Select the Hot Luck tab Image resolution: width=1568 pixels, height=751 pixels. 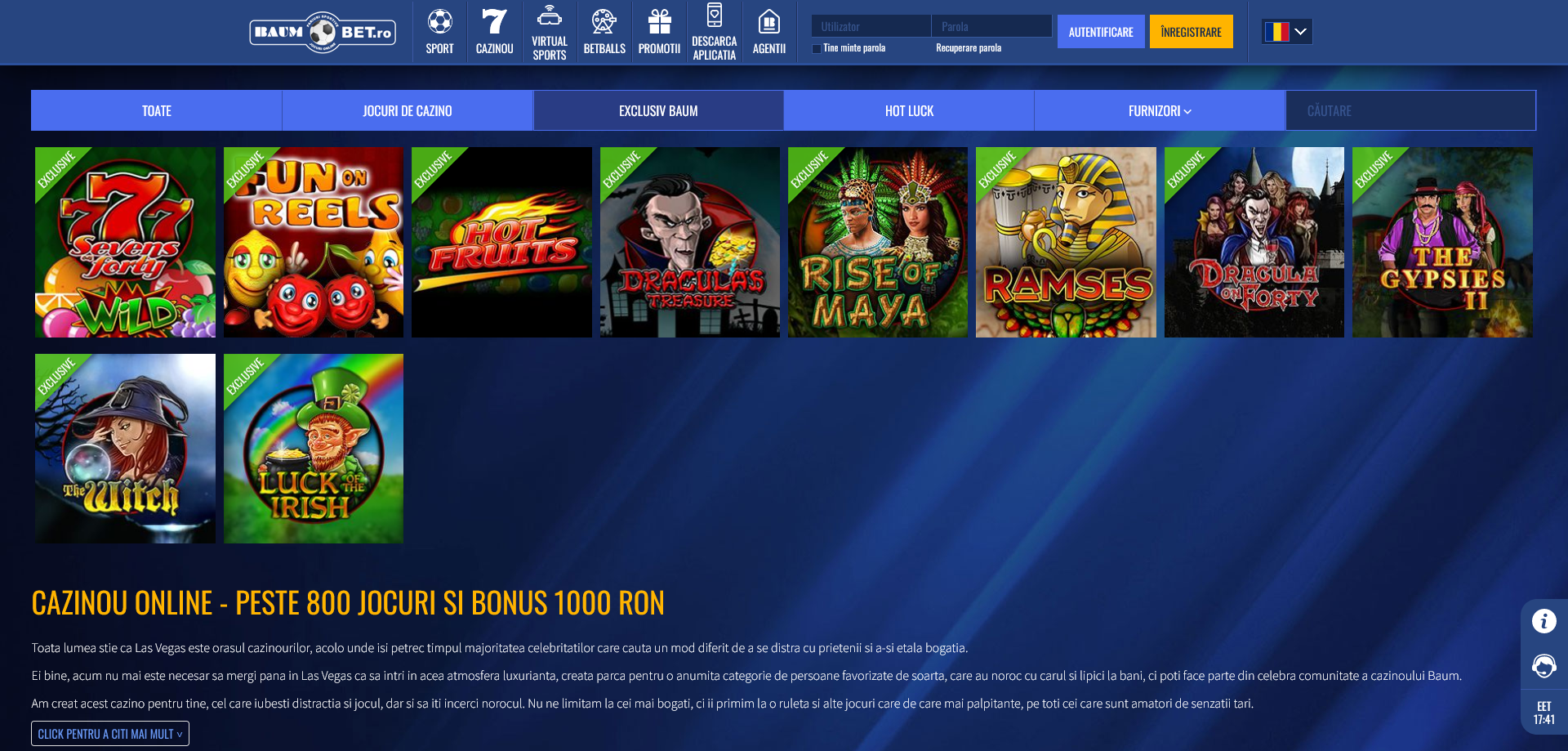[909, 110]
